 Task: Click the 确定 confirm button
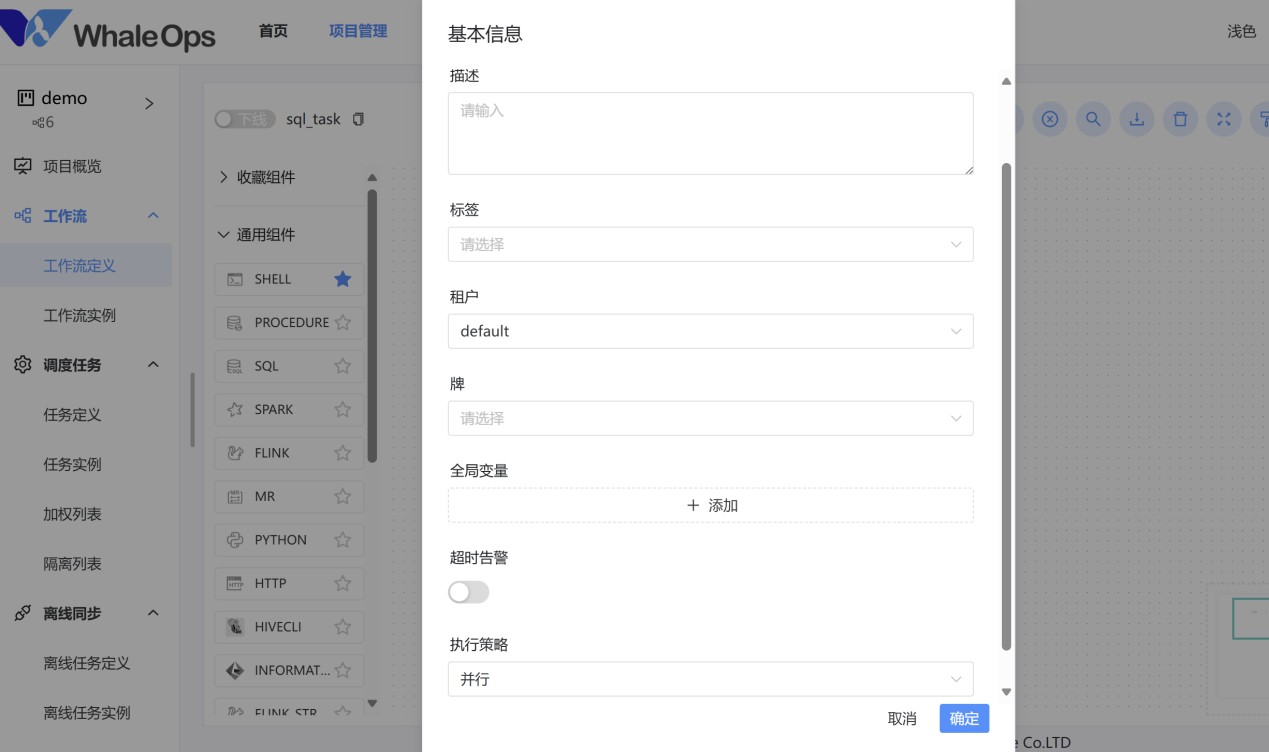coord(962,718)
